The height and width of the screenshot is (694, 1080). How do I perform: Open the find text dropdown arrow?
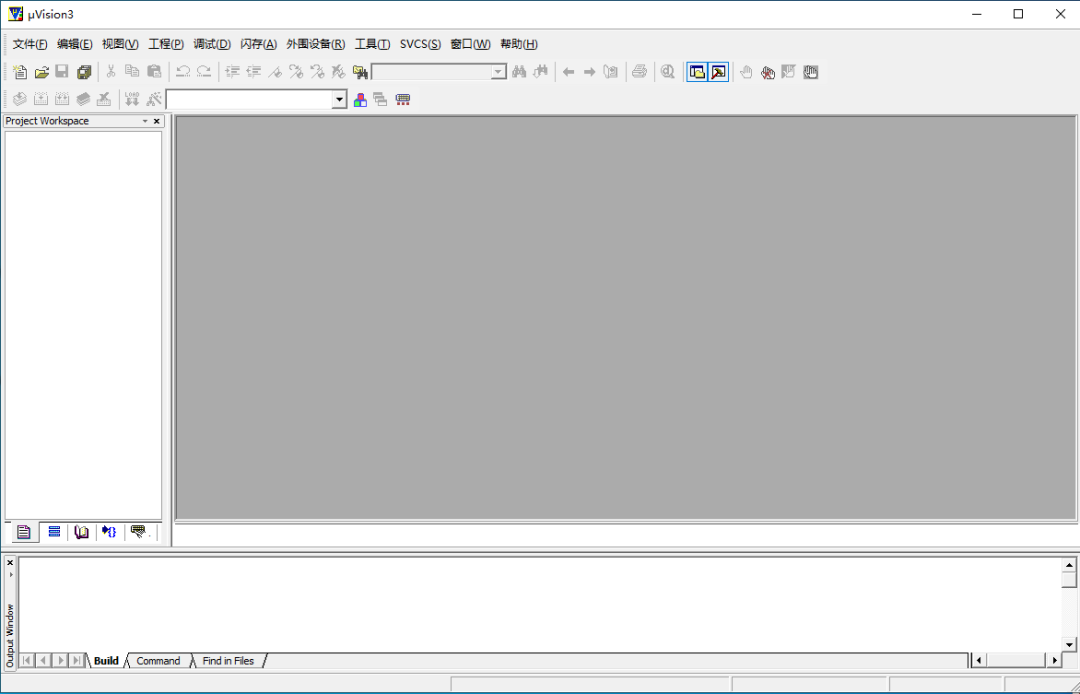(x=499, y=72)
